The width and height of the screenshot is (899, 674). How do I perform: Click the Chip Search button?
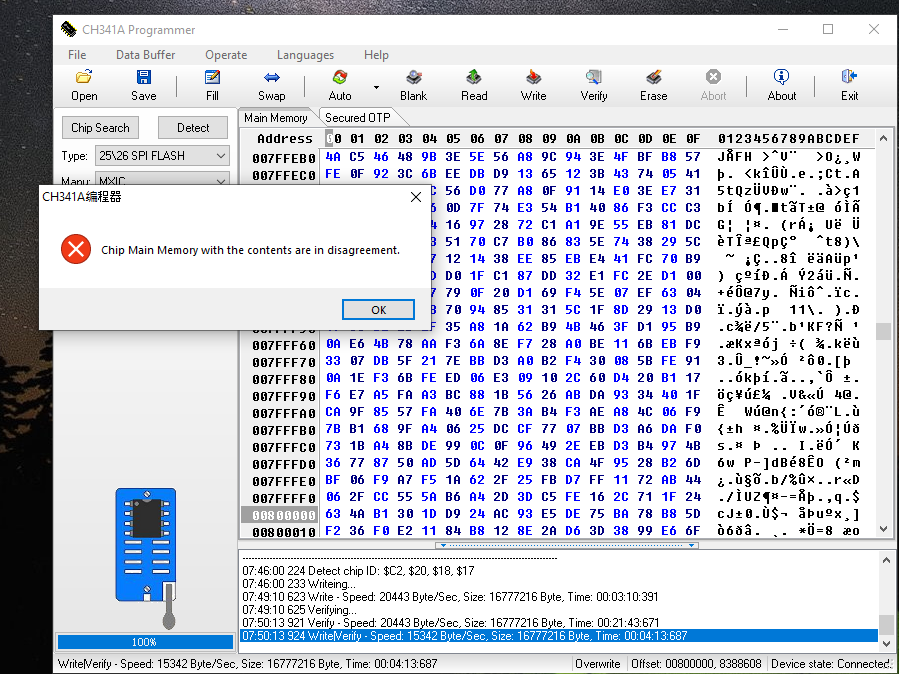tap(100, 128)
